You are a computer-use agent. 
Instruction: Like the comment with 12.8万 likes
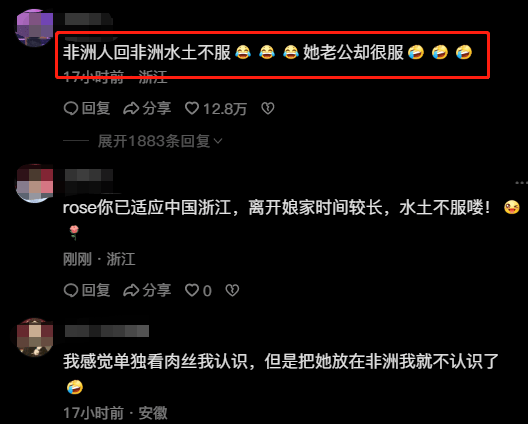(216, 108)
